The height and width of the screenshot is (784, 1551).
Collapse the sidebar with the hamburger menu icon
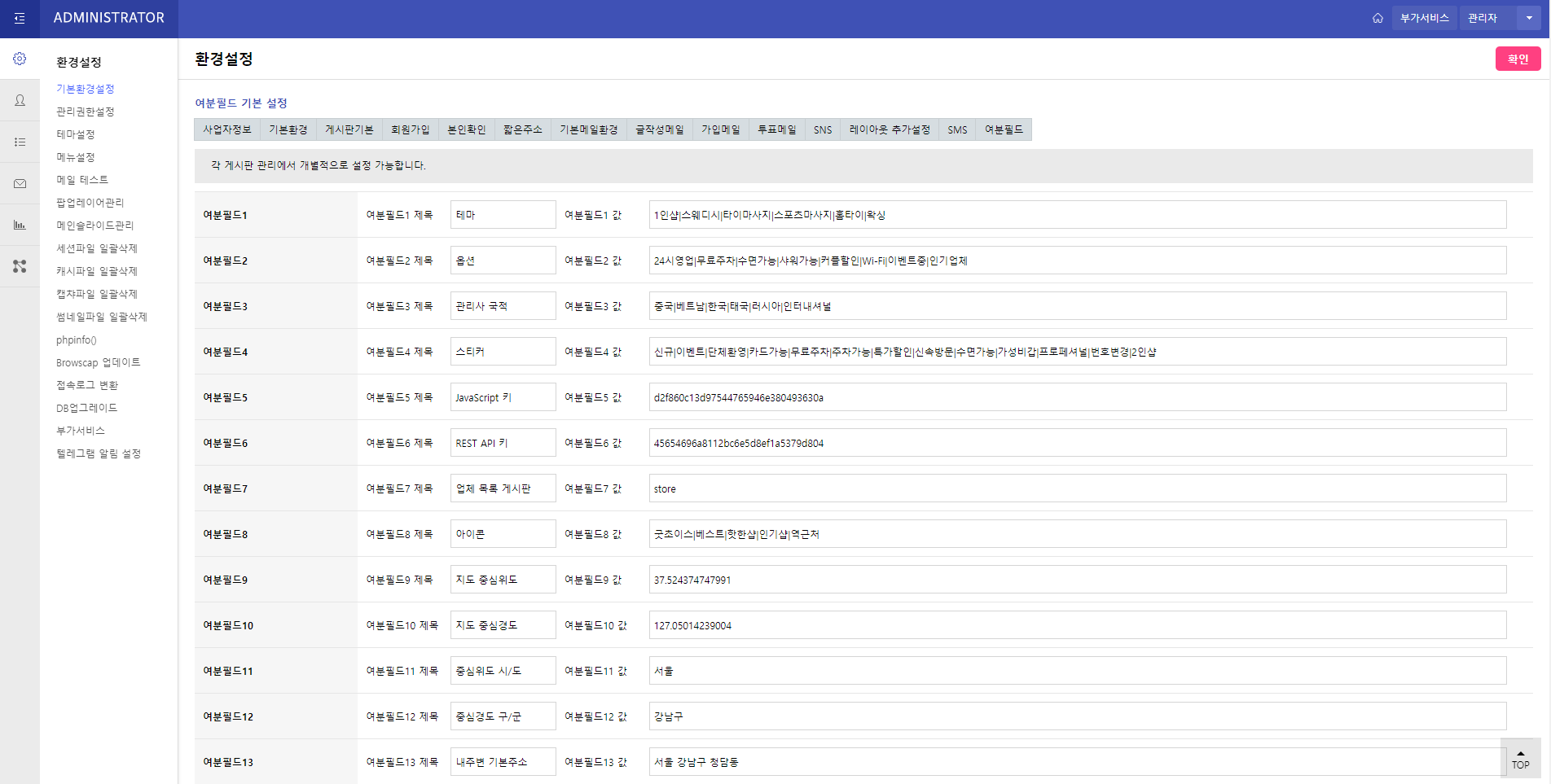click(x=20, y=19)
